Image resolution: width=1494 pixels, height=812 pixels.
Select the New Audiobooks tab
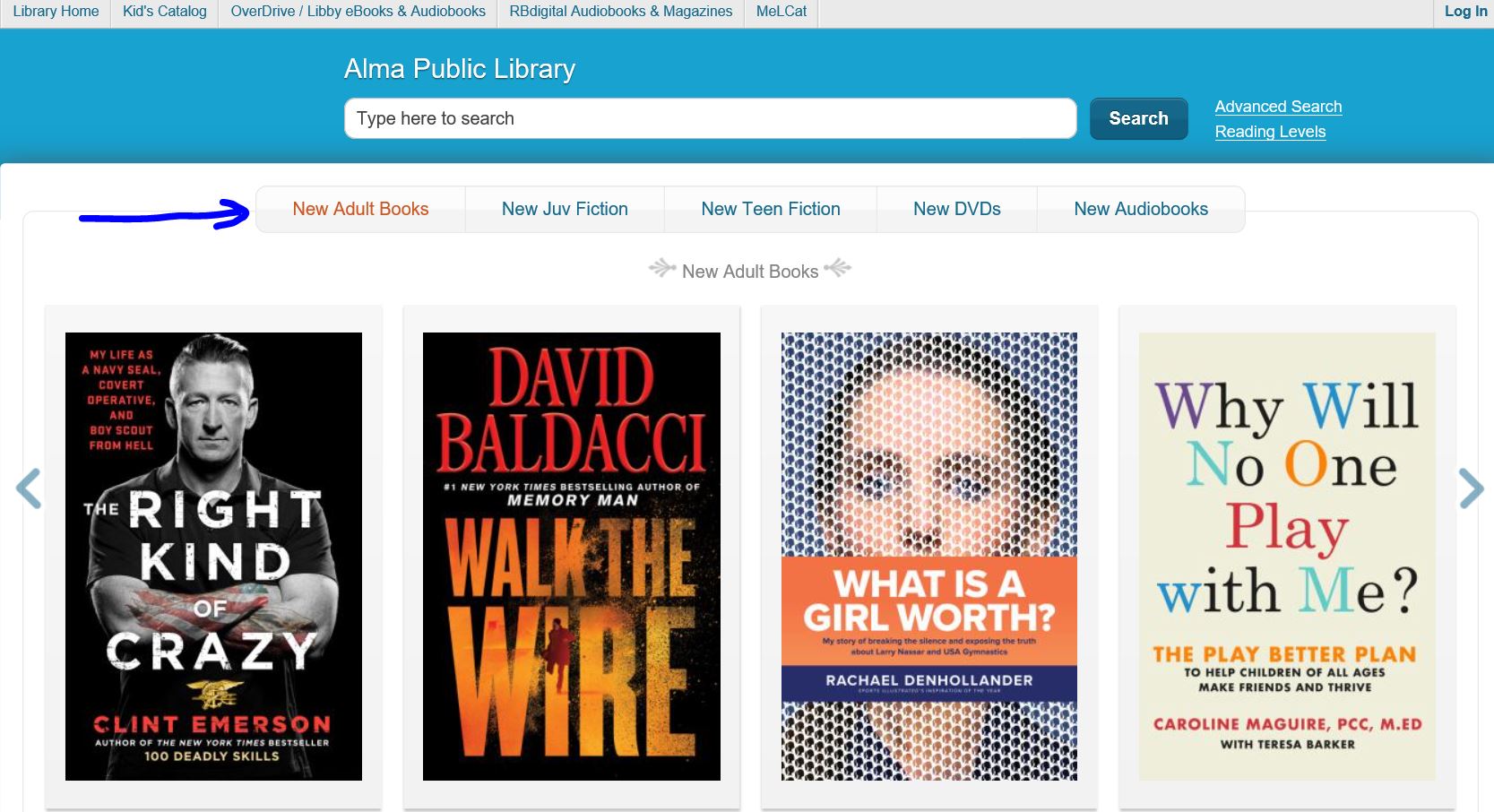[1141, 209]
